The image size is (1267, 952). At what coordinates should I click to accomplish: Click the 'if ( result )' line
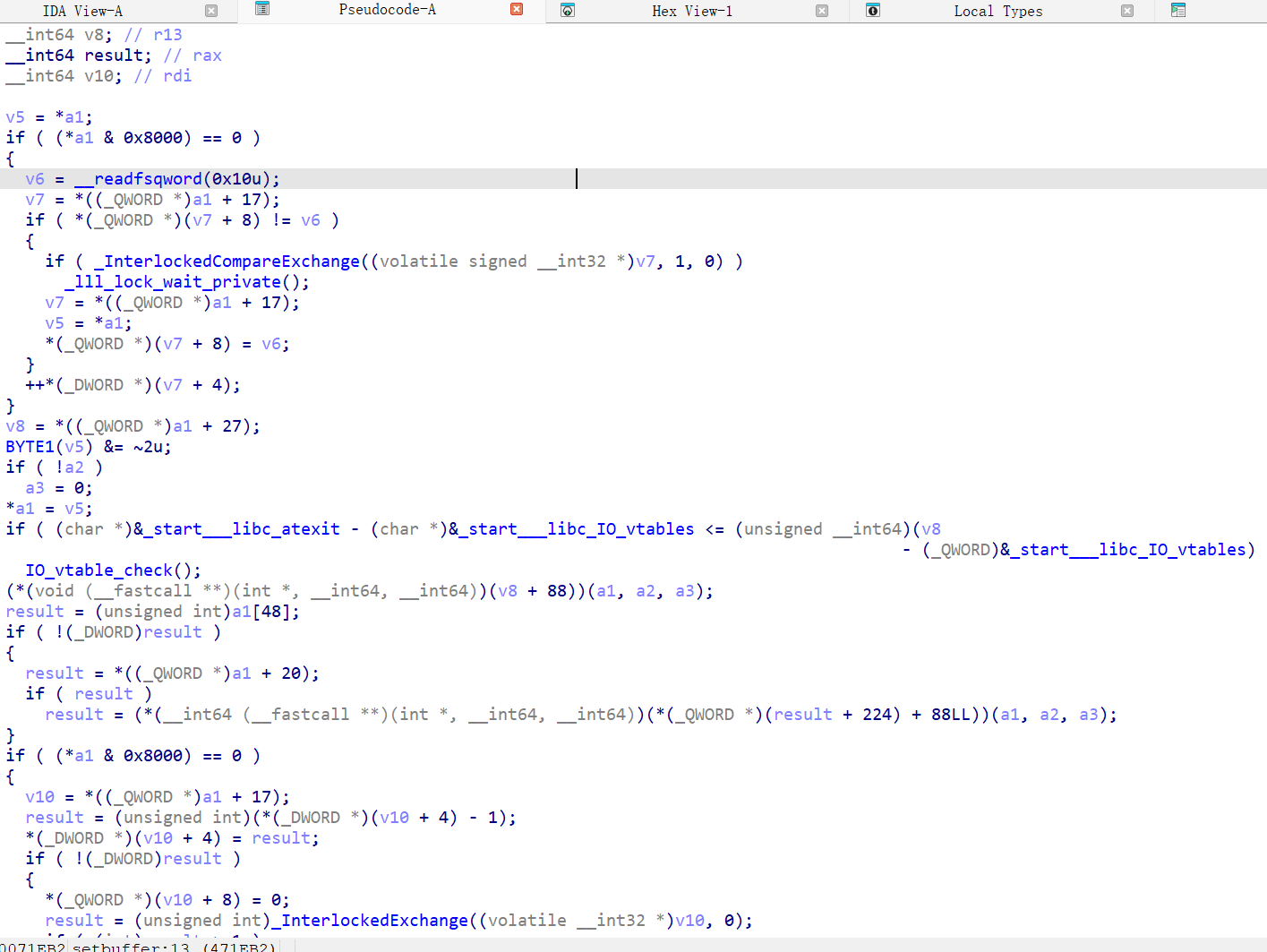[x=89, y=694]
